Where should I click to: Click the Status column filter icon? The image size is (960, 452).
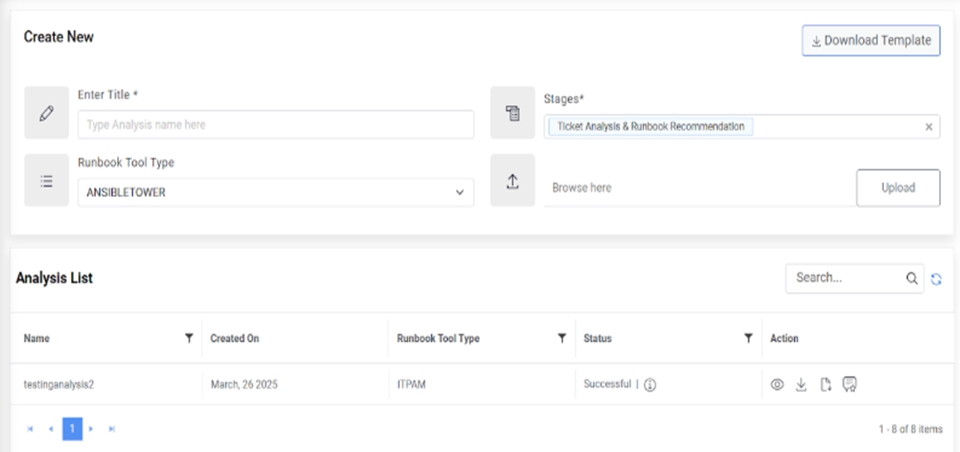pyautogui.click(x=748, y=338)
